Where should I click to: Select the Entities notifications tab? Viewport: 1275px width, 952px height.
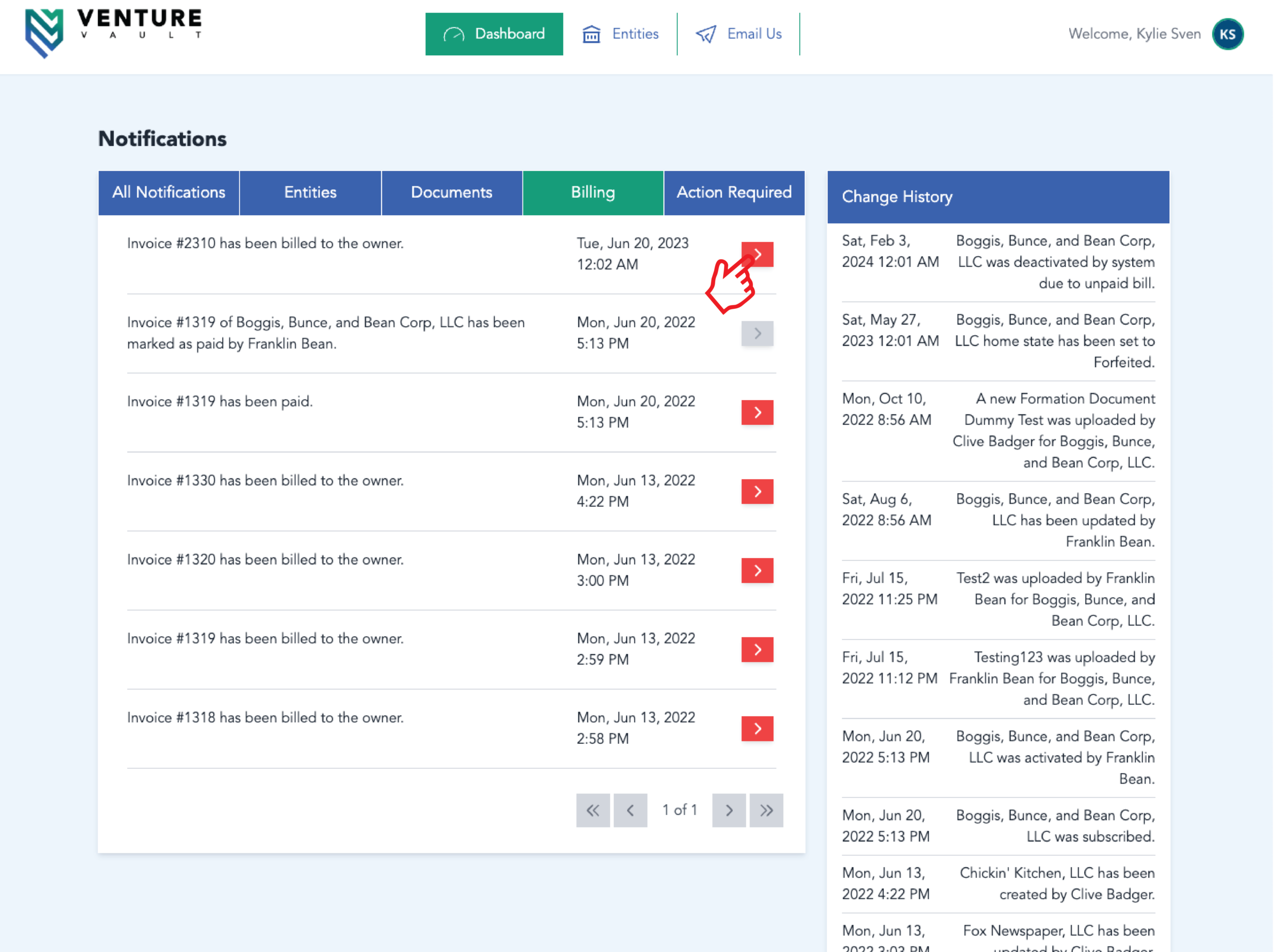pyautogui.click(x=310, y=192)
